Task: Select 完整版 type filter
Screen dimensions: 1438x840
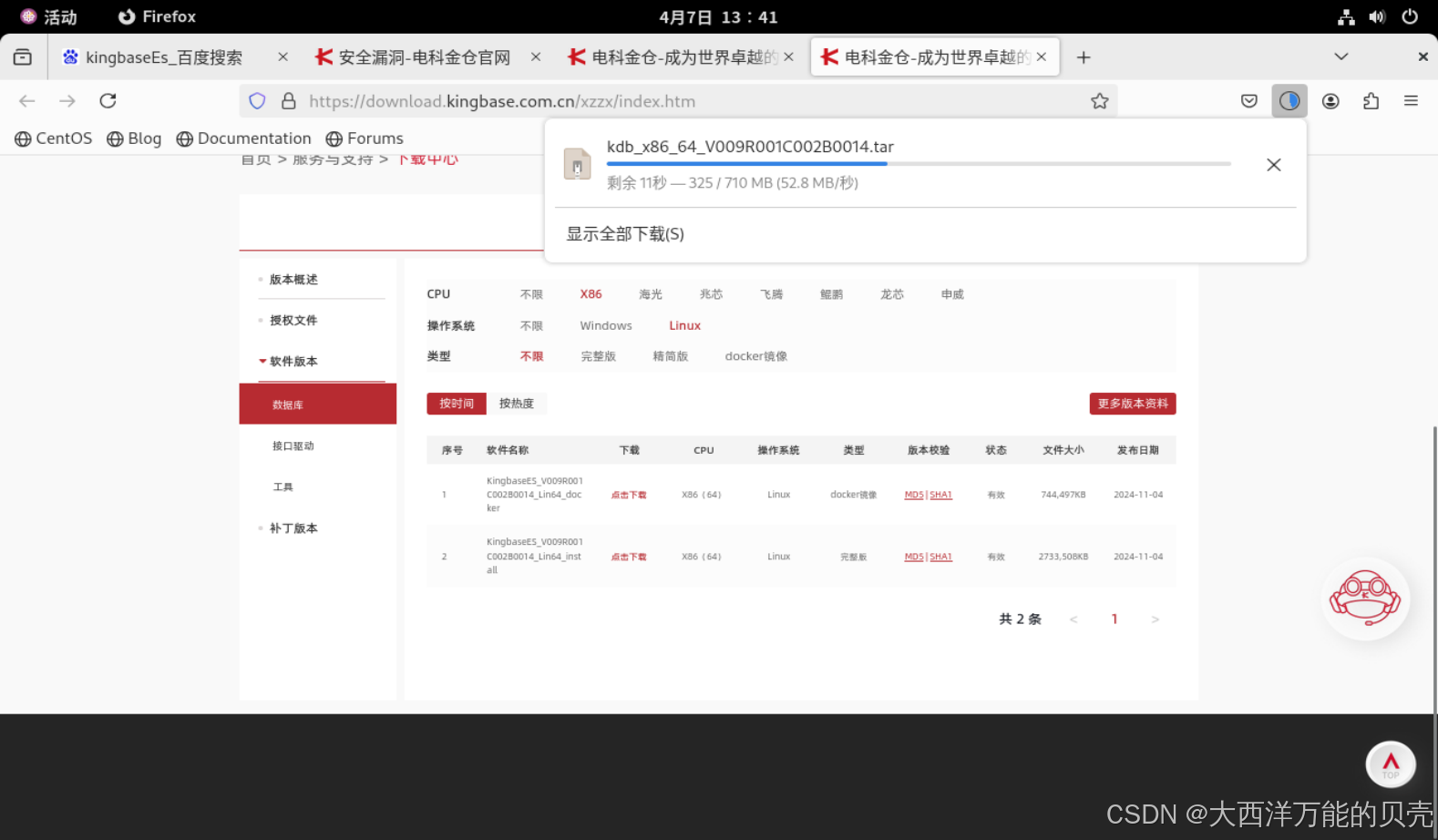Action: tap(599, 356)
